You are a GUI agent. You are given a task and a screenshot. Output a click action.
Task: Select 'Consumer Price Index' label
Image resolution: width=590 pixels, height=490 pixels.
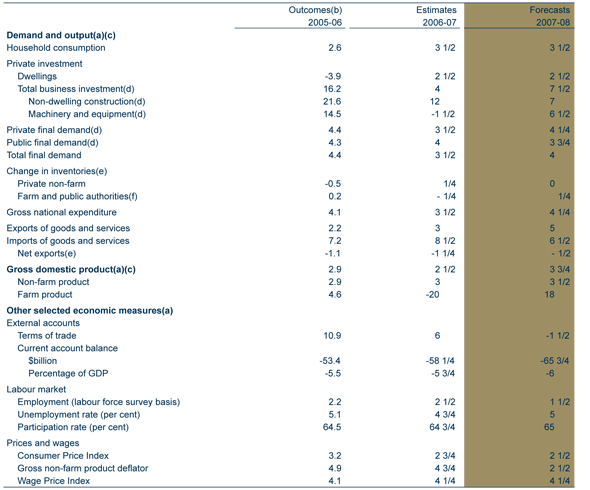coord(63,456)
